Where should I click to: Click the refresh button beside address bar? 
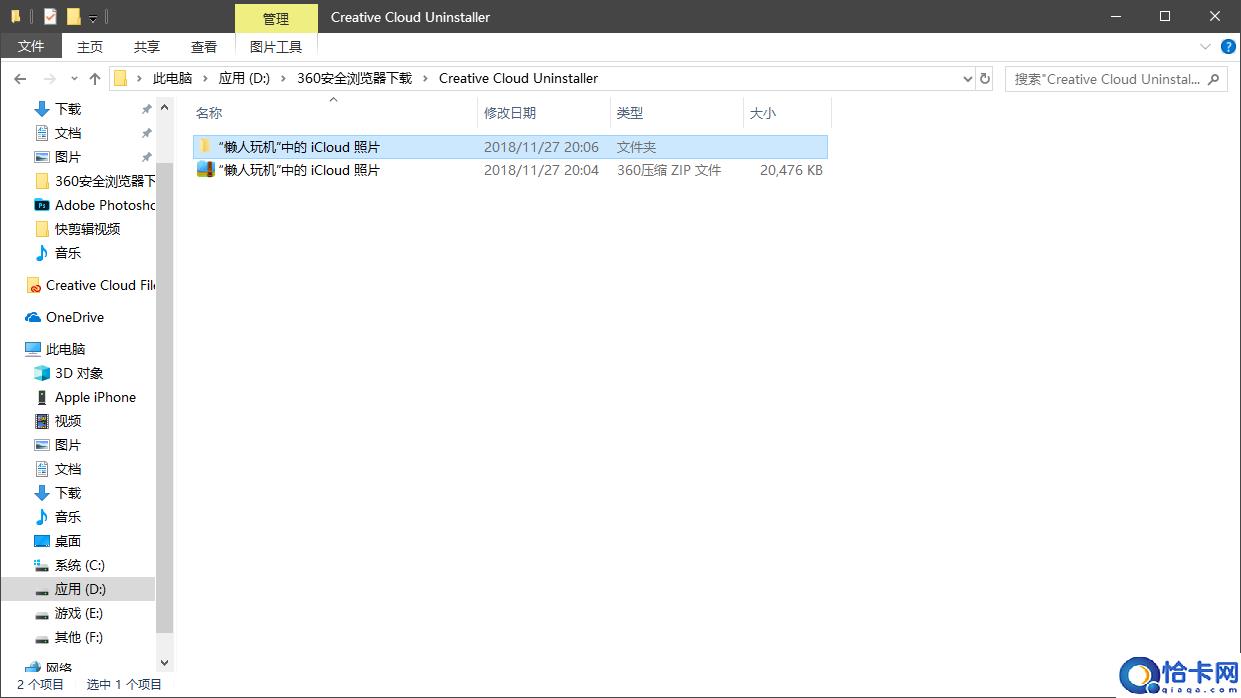(x=985, y=79)
